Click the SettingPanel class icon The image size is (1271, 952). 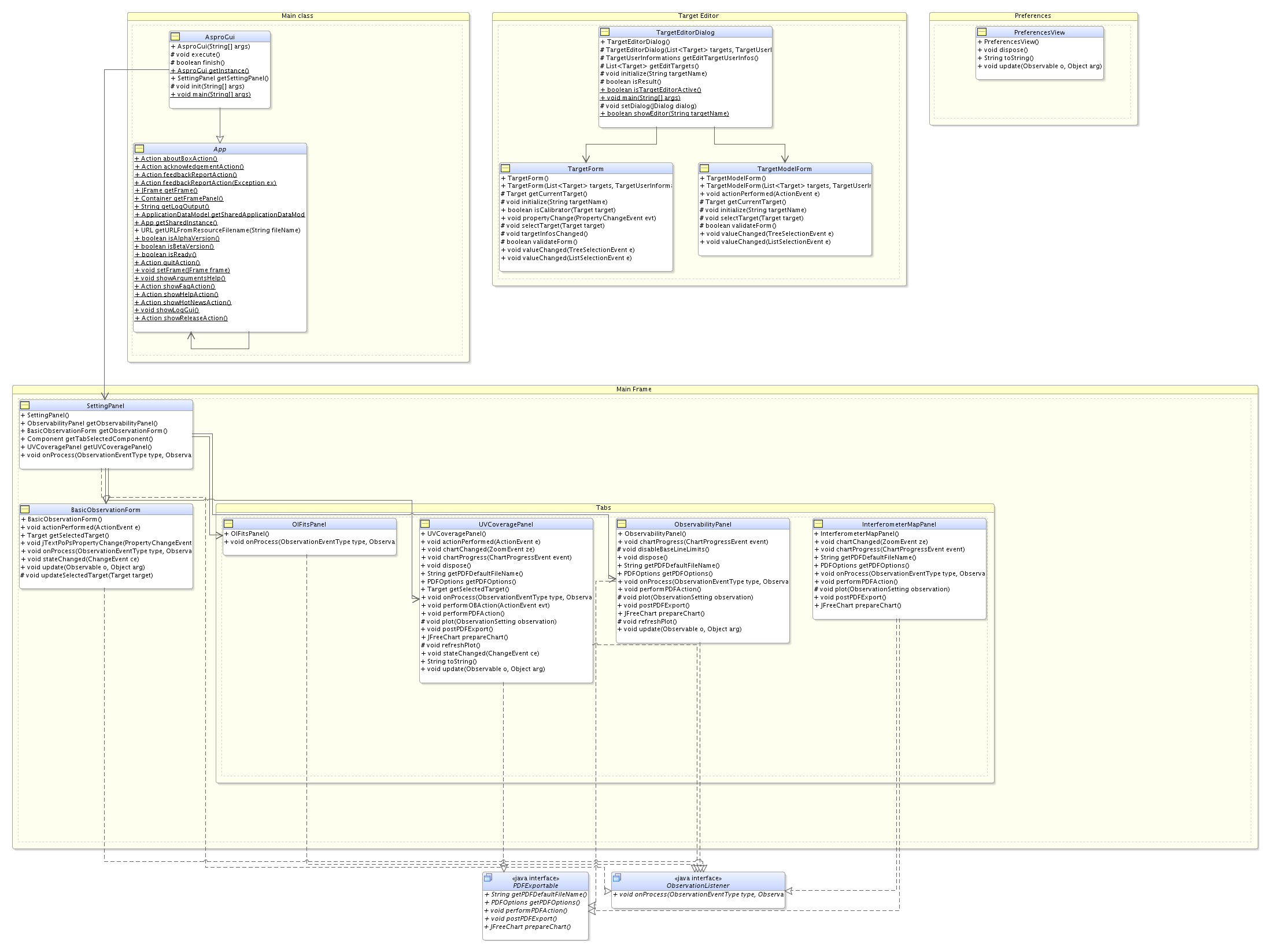25,405
